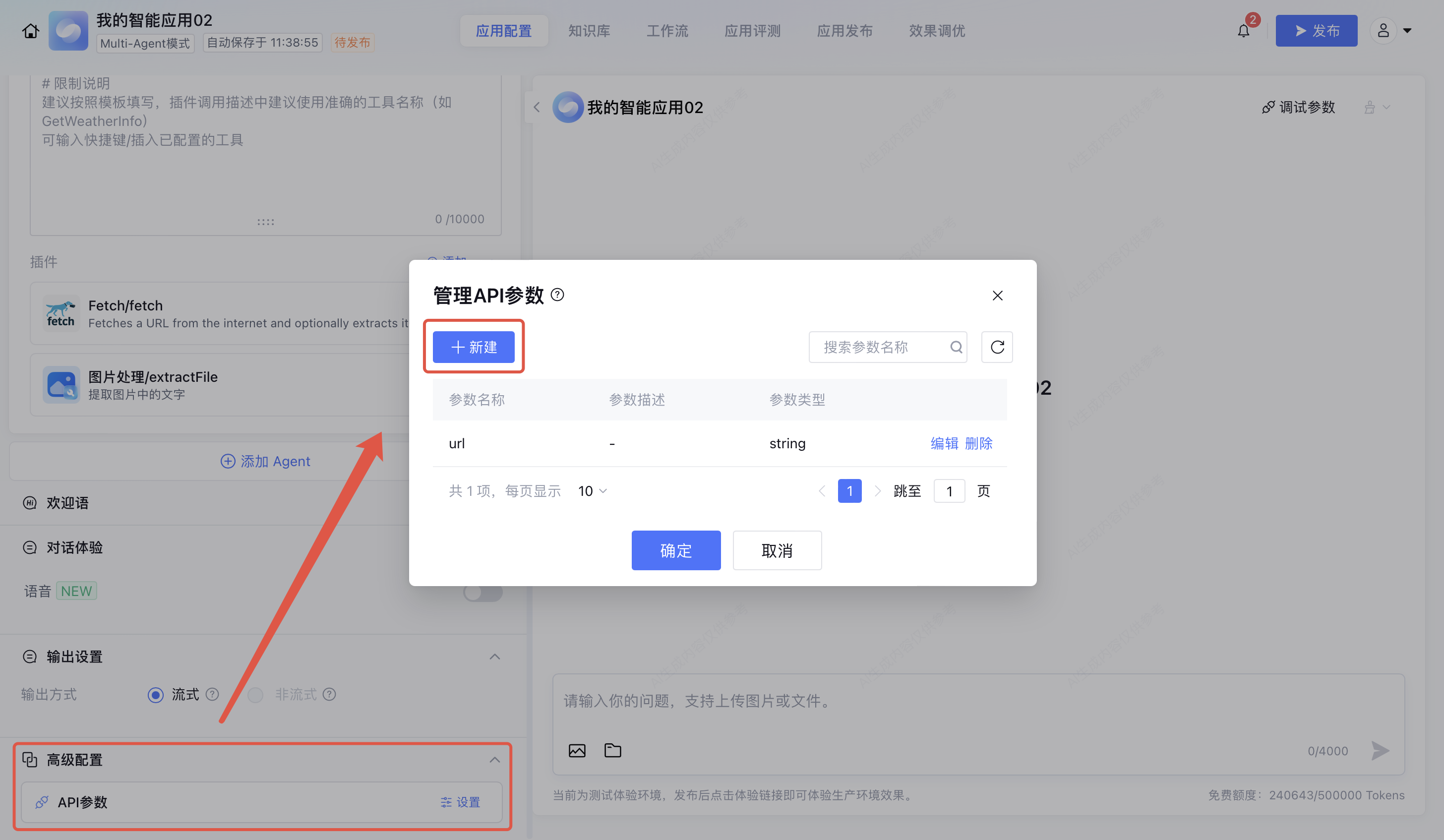The width and height of the screenshot is (1444, 840).
Task: Refresh the parameter list
Action: (x=997, y=347)
